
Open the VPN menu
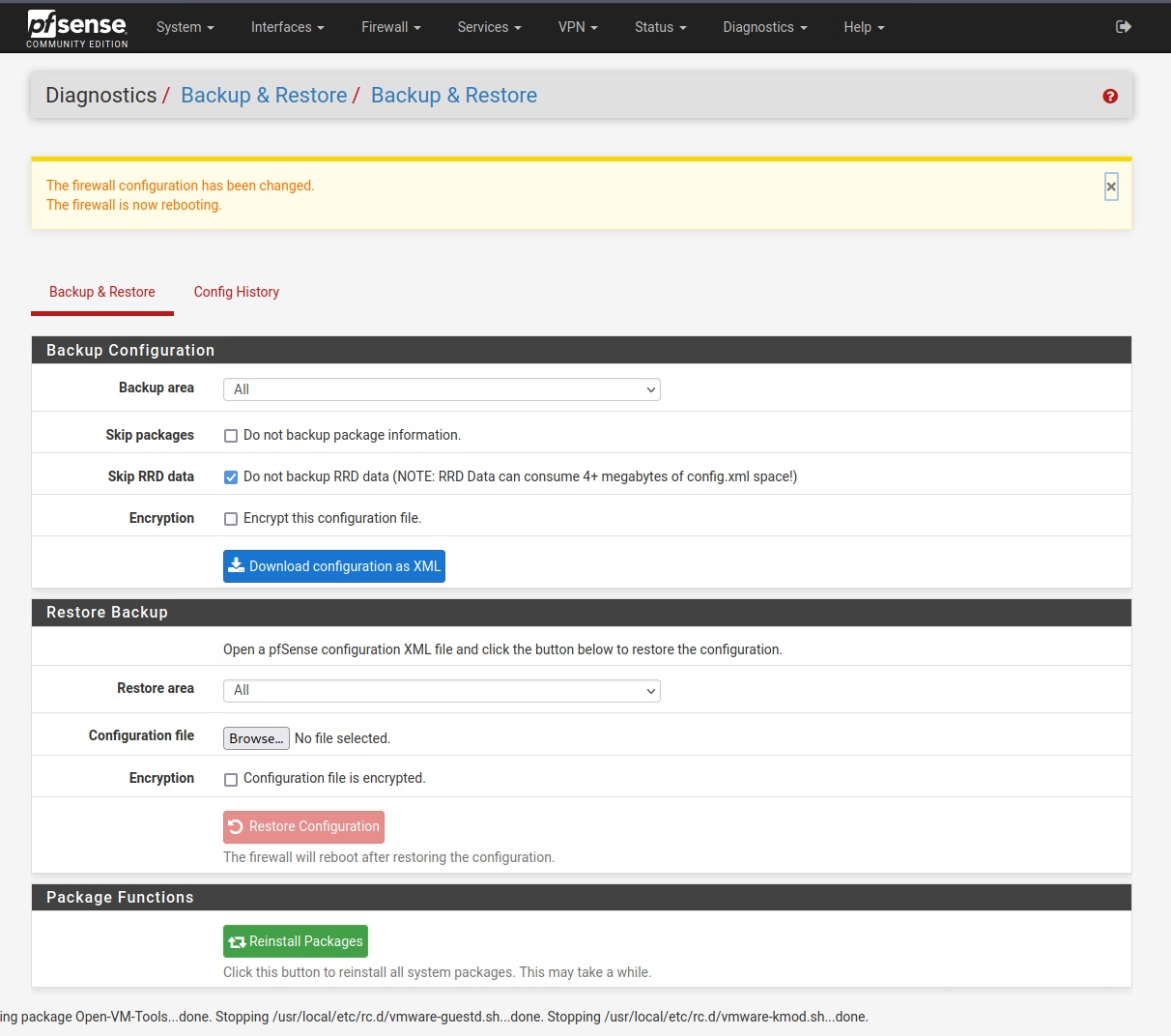click(x=578, y=27)
